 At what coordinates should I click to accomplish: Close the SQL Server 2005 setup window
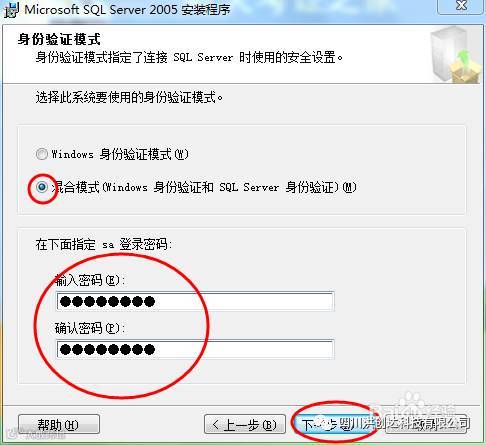461,6
